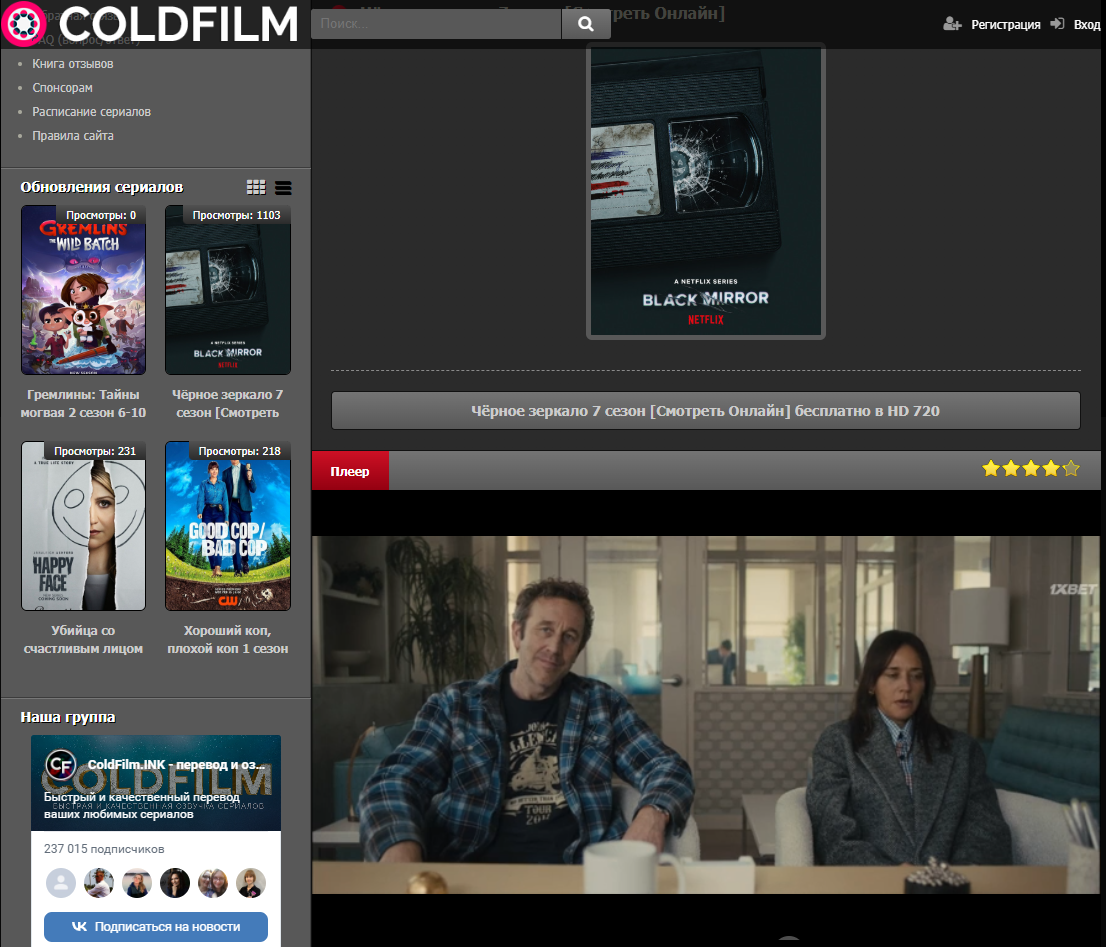Rate three stars

point(1031,468)
